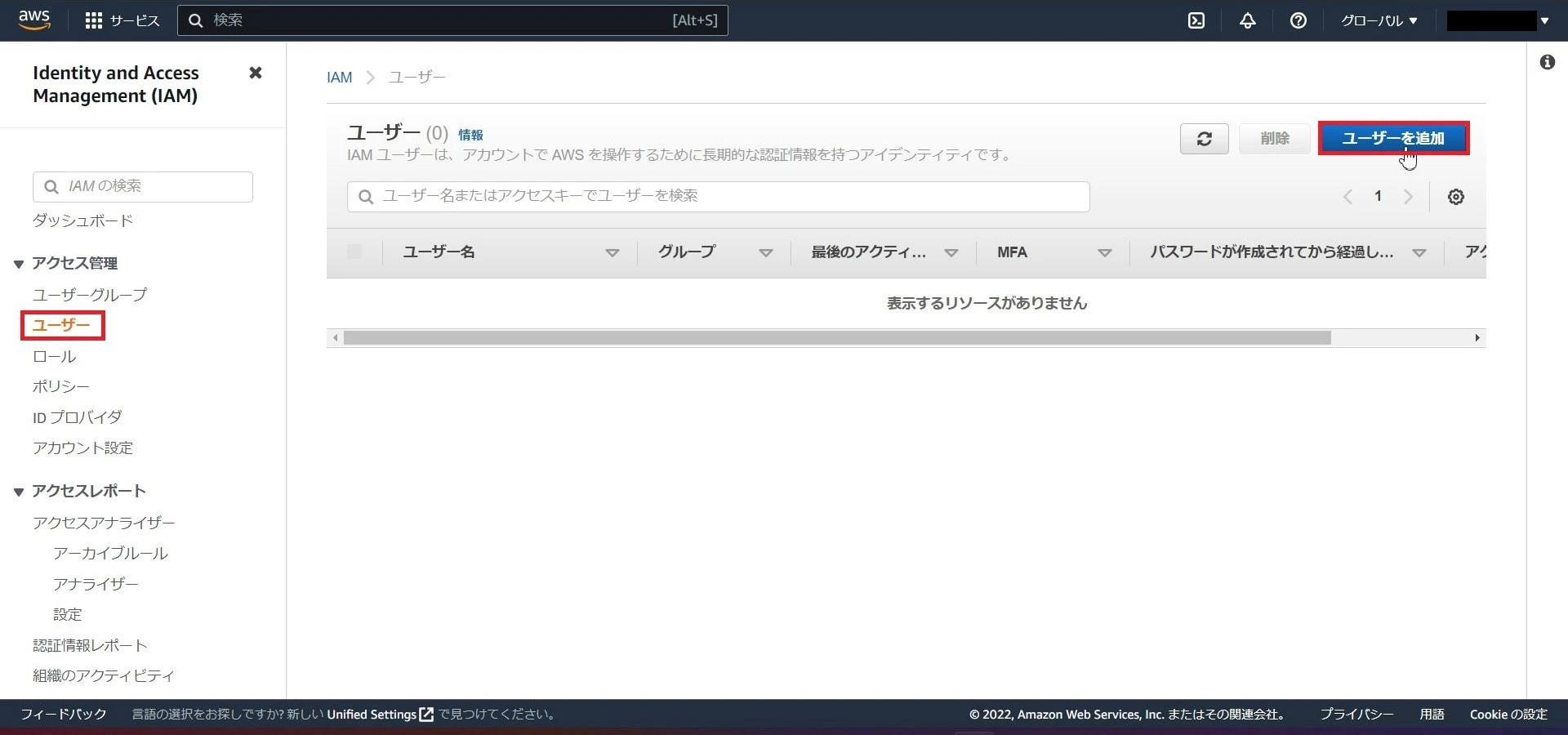Viewport: 1568px width, 735px height.
Task: Refresh the user list
Action: [x=1205, y=139]
